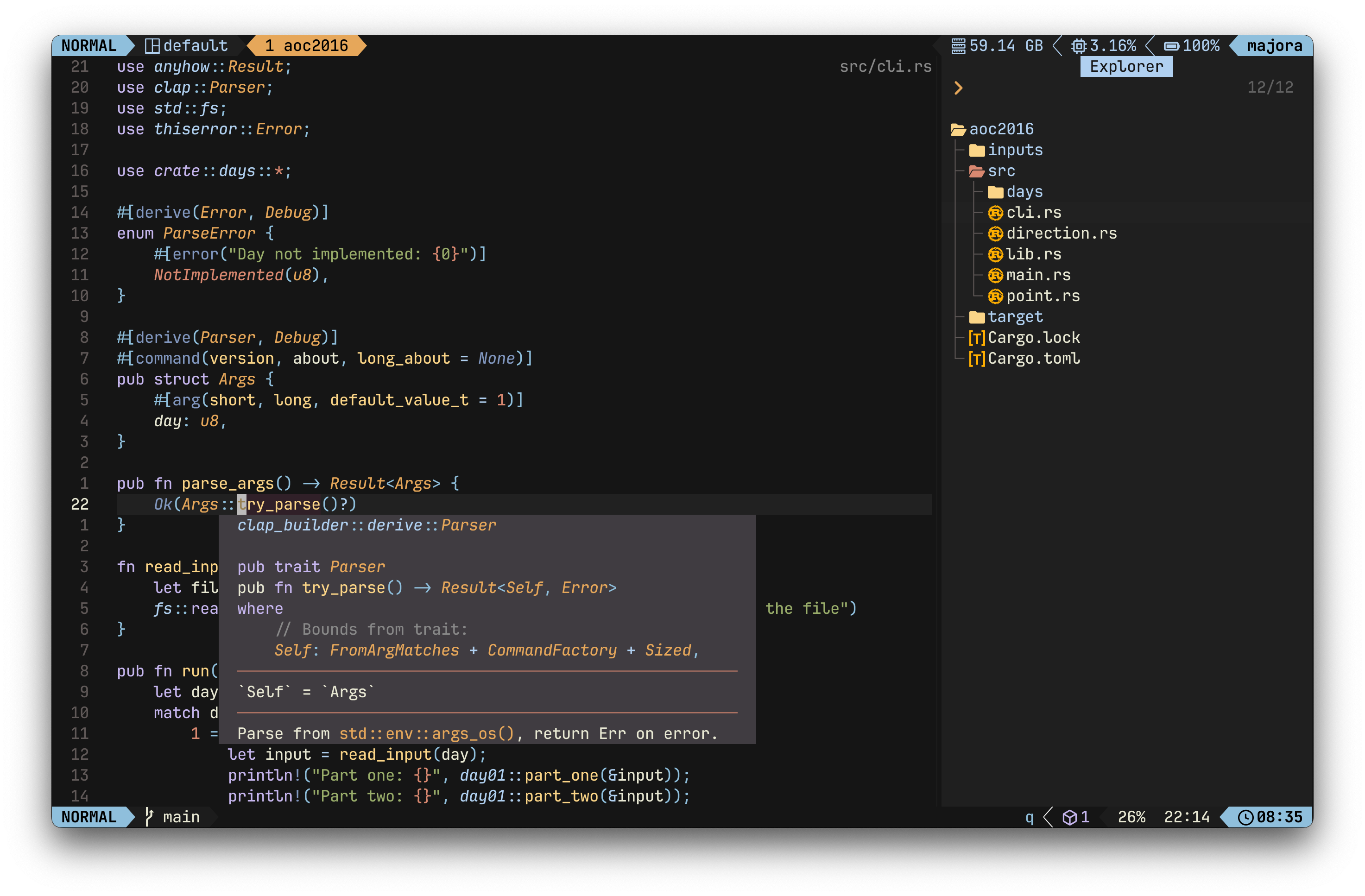
Task: Collapse the src folder icon
Action: click(x=977, y=171)
